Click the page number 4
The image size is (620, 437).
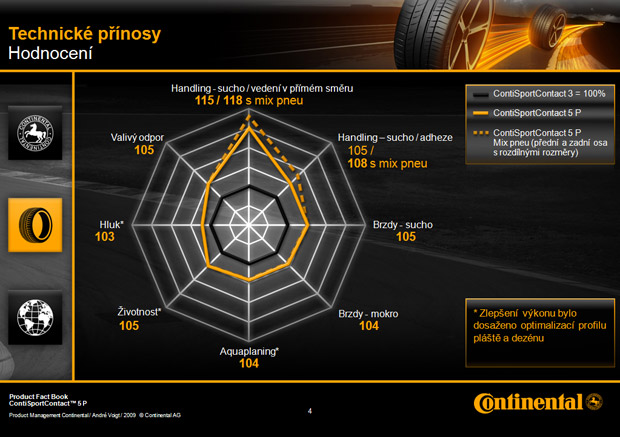pyautogui.click(x=310, y=411)
